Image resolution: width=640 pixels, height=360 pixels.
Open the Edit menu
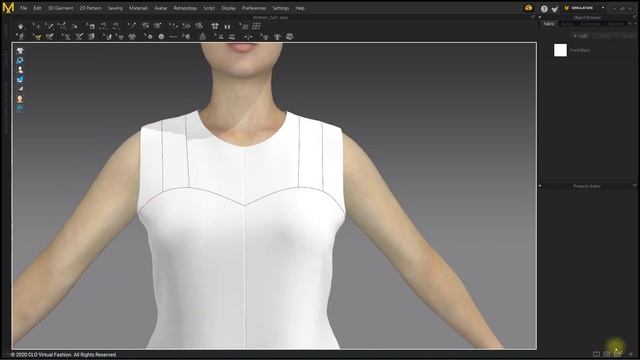pyautogui.click(x=37, y=8)
